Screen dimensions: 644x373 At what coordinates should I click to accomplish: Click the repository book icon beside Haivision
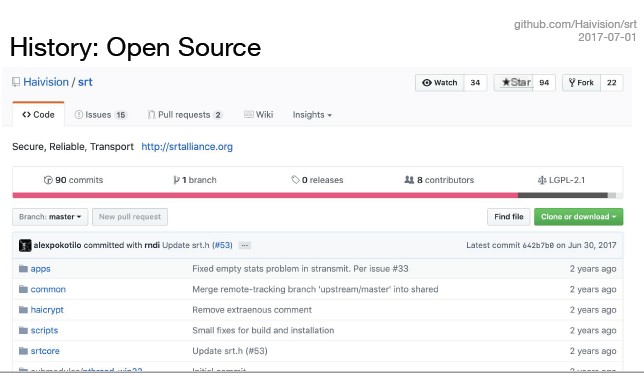16,82
